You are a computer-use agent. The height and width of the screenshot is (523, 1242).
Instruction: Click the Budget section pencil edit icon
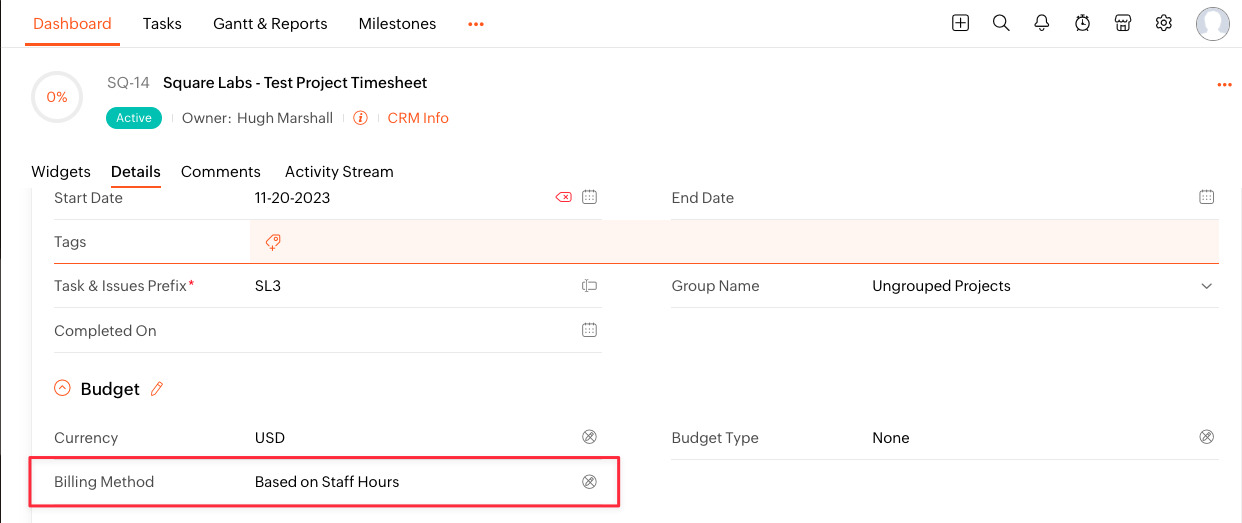pos(157,389)
